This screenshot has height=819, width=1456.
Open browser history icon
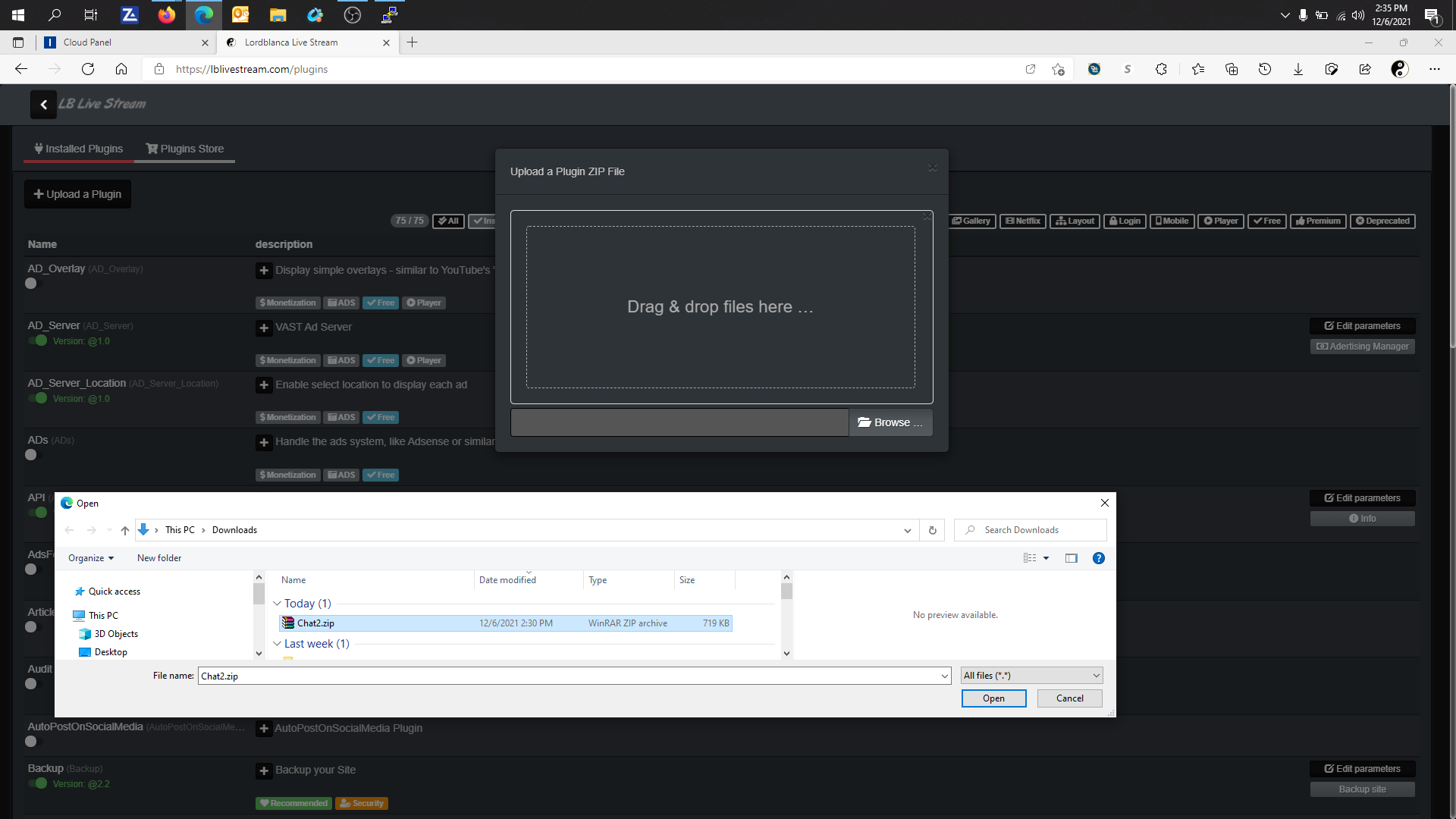click(1265, 69)
